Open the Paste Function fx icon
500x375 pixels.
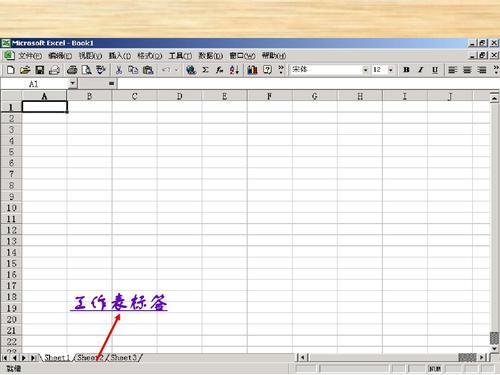point(219,70)
